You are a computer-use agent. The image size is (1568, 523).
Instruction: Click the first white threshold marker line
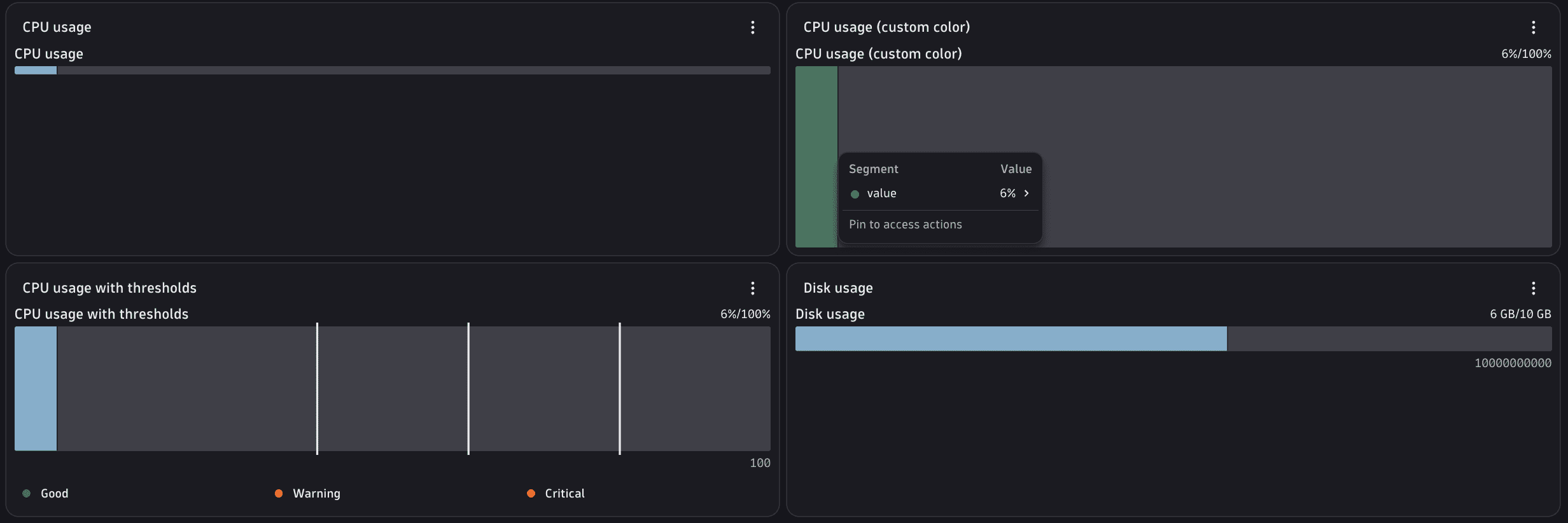[x=317, y=389]
